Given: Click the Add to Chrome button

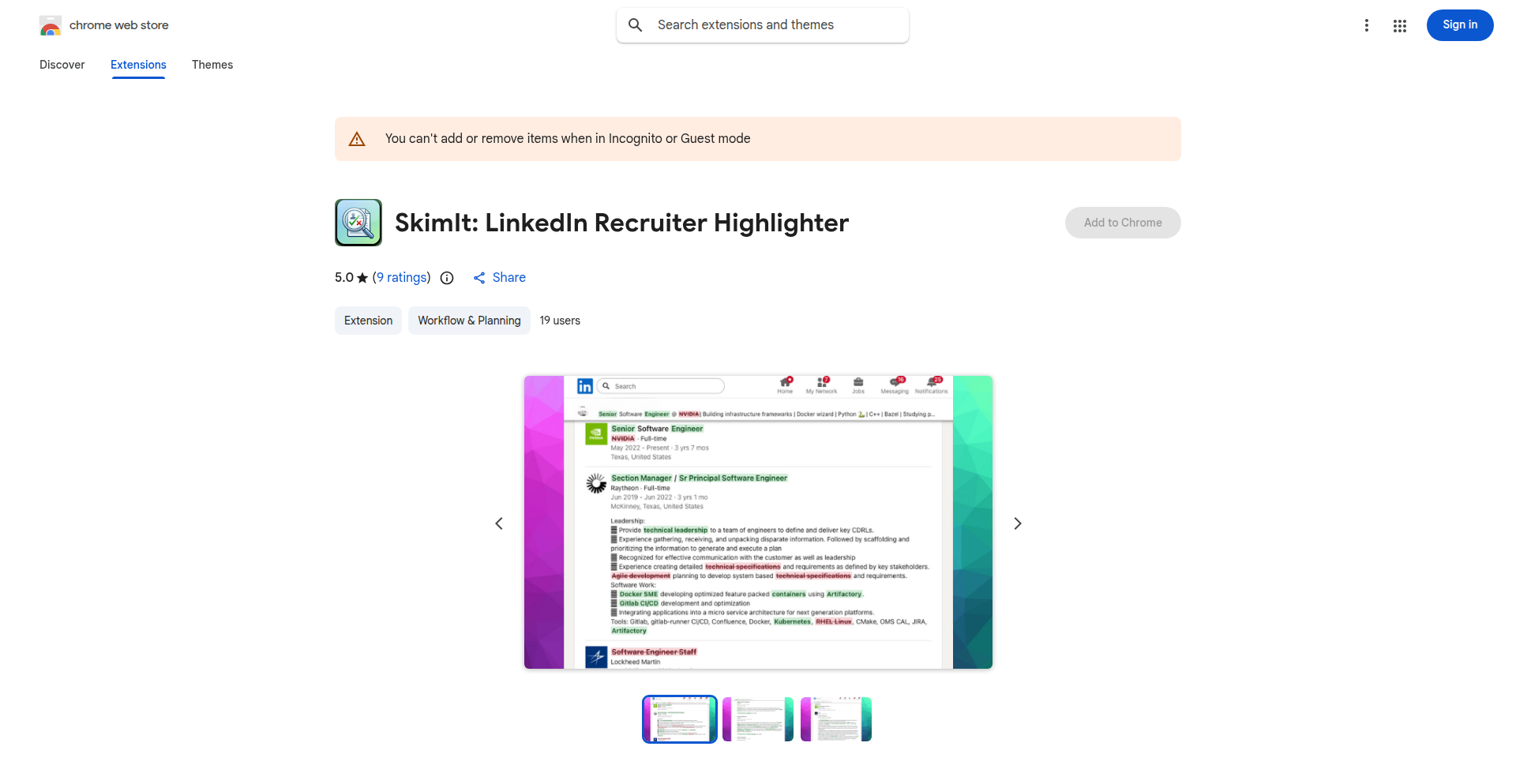Looking at the screenshot, I should pos(1123,223).
